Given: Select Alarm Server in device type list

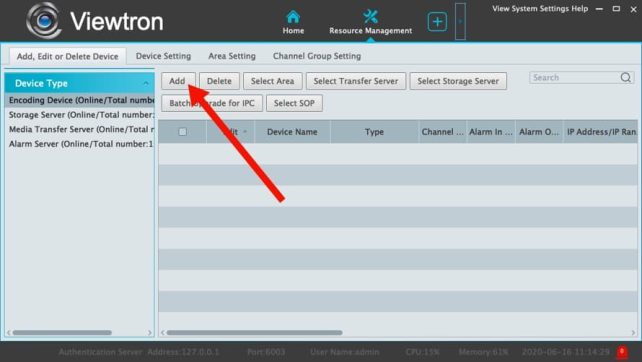Looking at the screenshot, I should 80,144.
